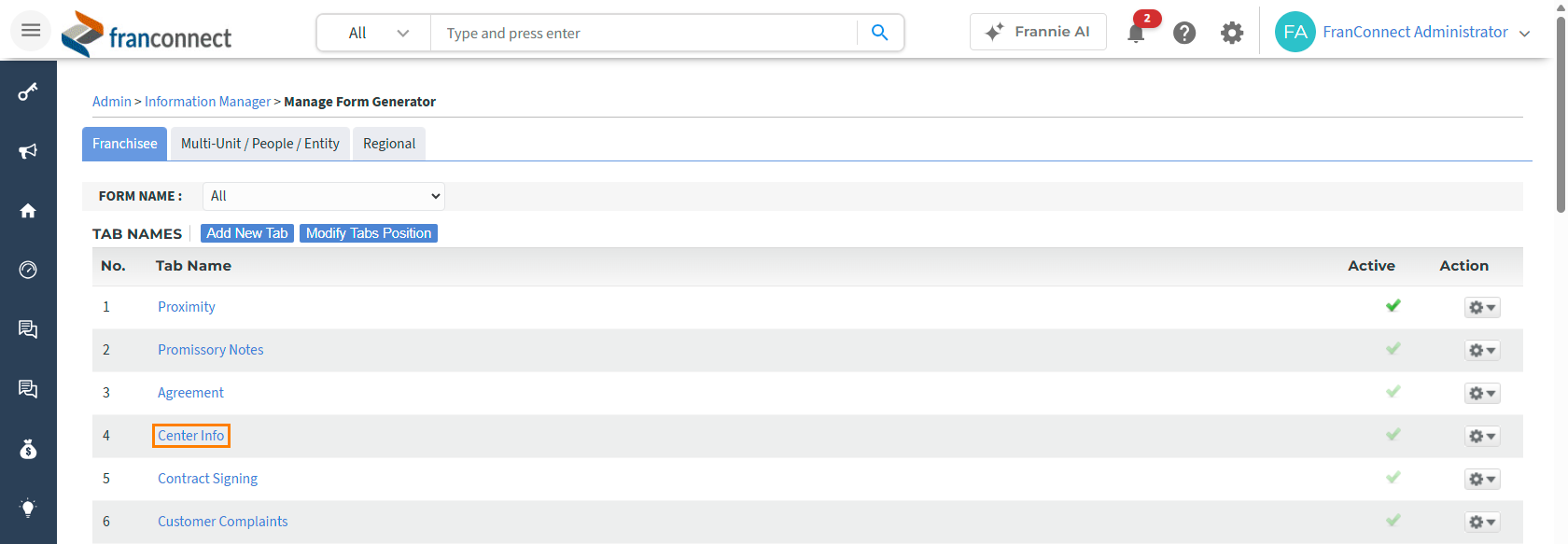This screenshot has height=544, width=1568.
Task: Open the Promissory Notes tab link
Action: point(211,350)
